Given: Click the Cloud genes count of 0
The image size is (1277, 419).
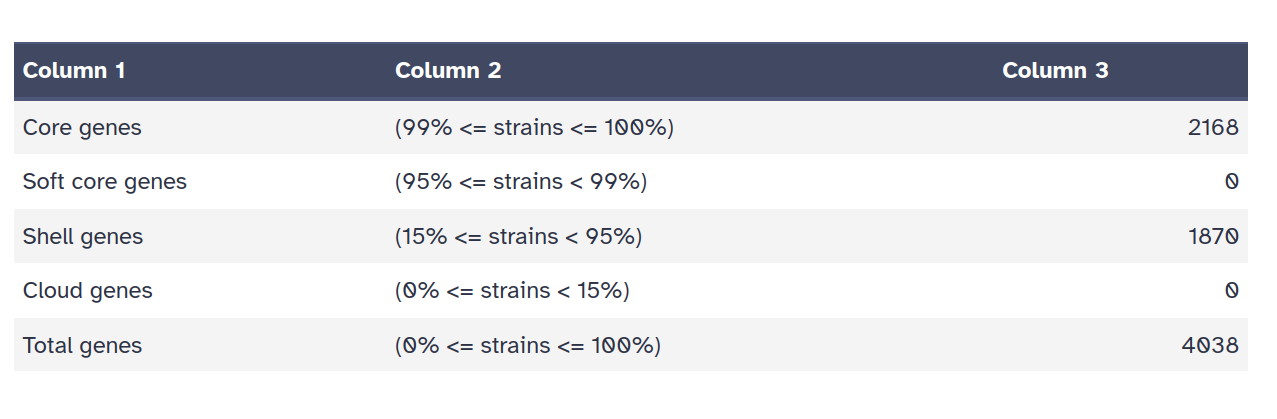Looking at the screenshot, I should (x=1231, y=291).
